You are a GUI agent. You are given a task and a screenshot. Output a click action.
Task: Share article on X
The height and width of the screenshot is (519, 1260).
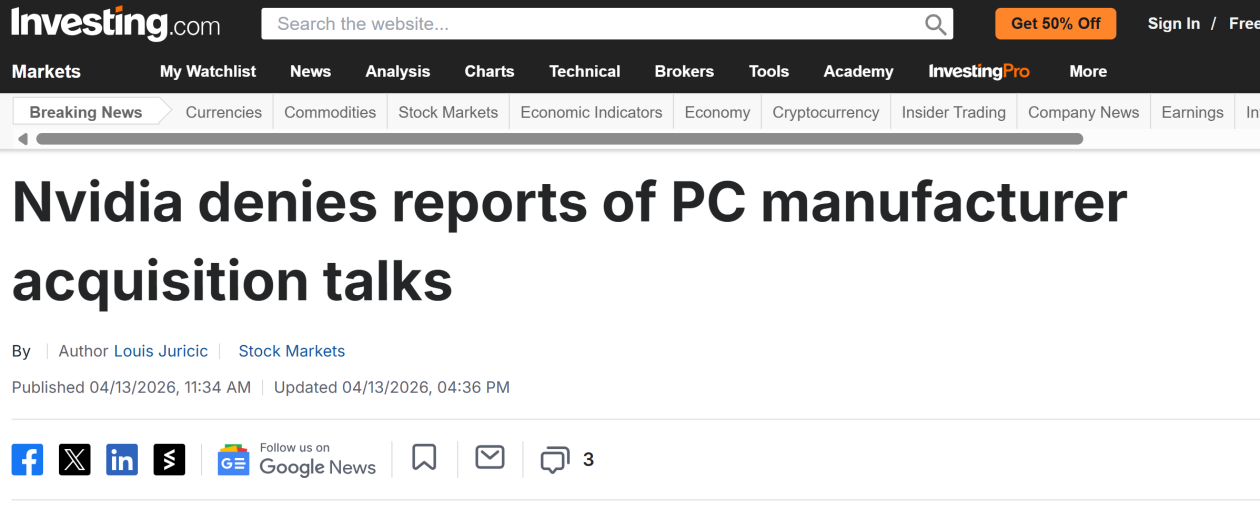(75, 459)
